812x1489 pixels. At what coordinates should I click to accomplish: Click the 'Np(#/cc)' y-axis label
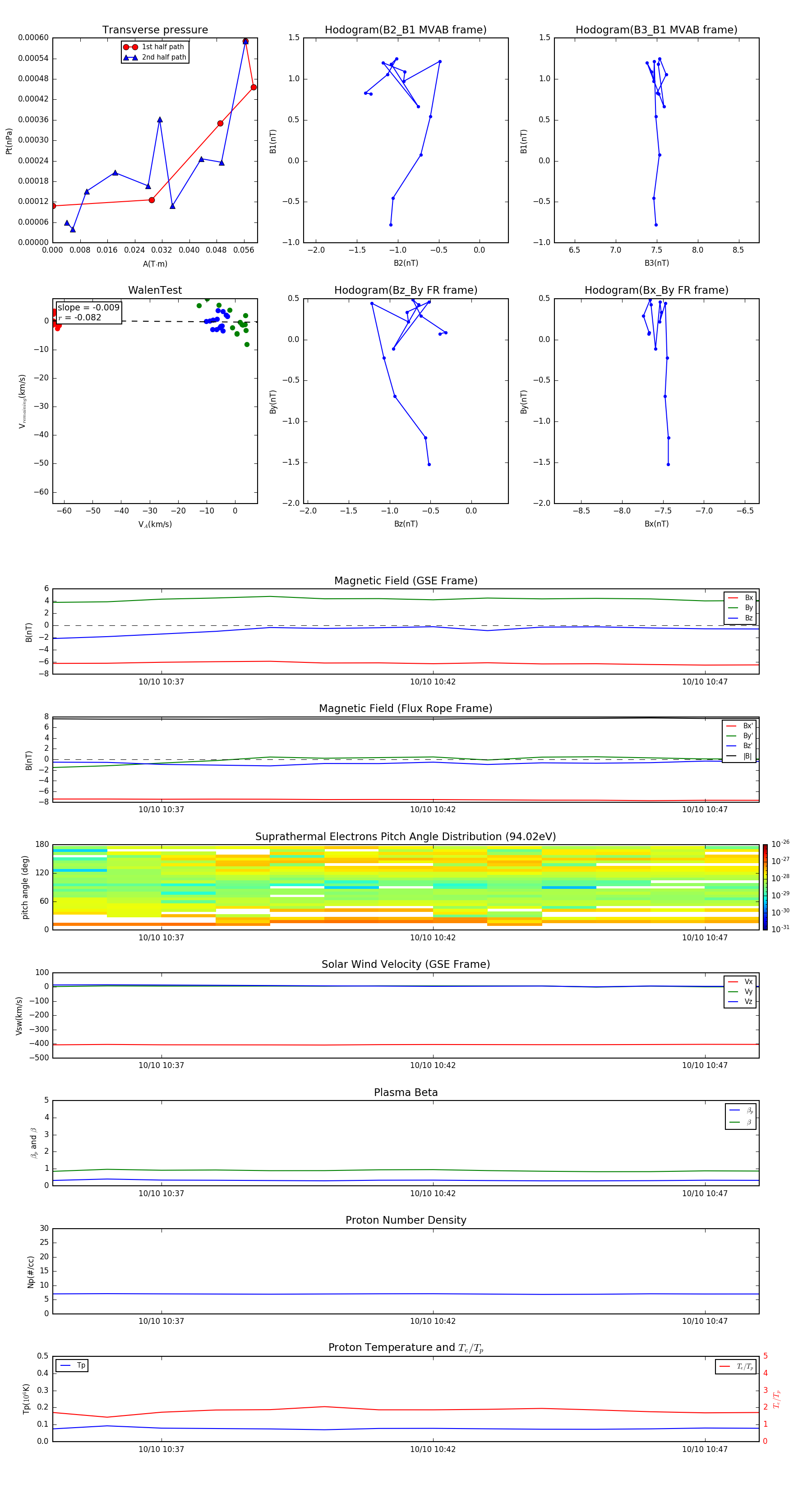coord(31,1272)
